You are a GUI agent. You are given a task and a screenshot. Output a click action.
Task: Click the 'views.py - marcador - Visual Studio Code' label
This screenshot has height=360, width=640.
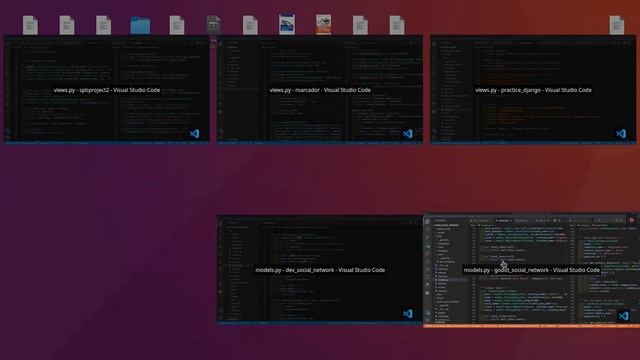[320, 90]
